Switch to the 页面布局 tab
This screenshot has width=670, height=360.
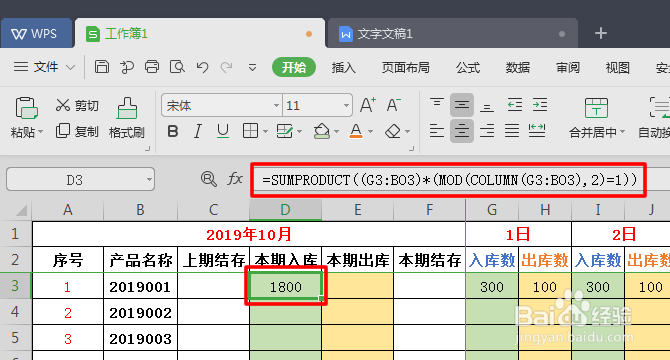click(406, 67)
